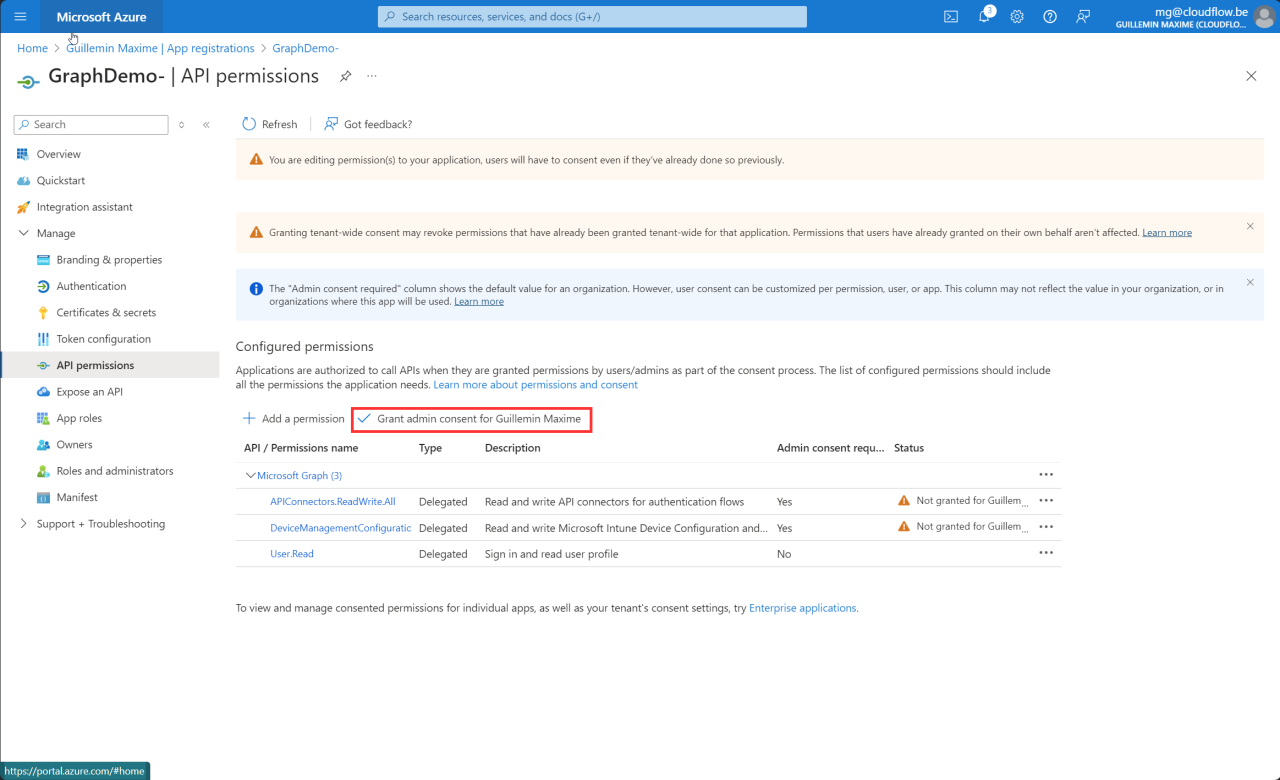
Task: Open the portal settings gear
Action: click(x=1017, y=17)
